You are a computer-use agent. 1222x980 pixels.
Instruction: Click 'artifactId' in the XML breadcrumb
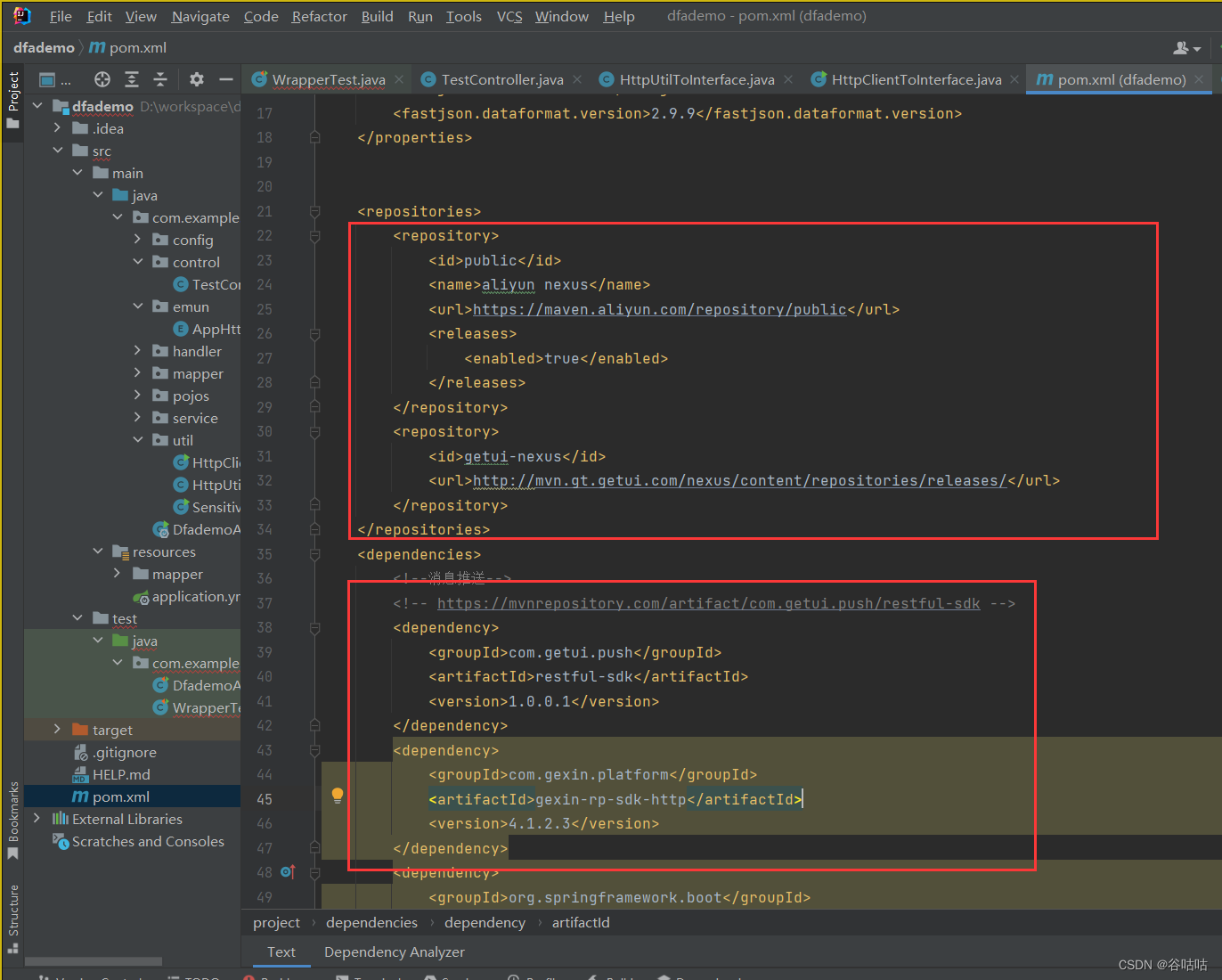pyautogui.click(x=581, y=923)
